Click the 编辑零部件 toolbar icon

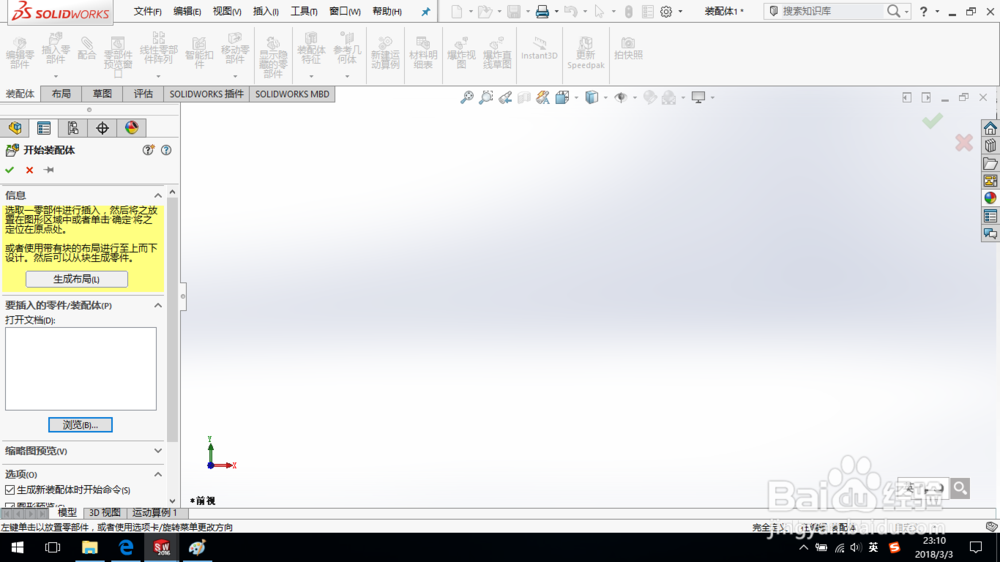[20, 52]
